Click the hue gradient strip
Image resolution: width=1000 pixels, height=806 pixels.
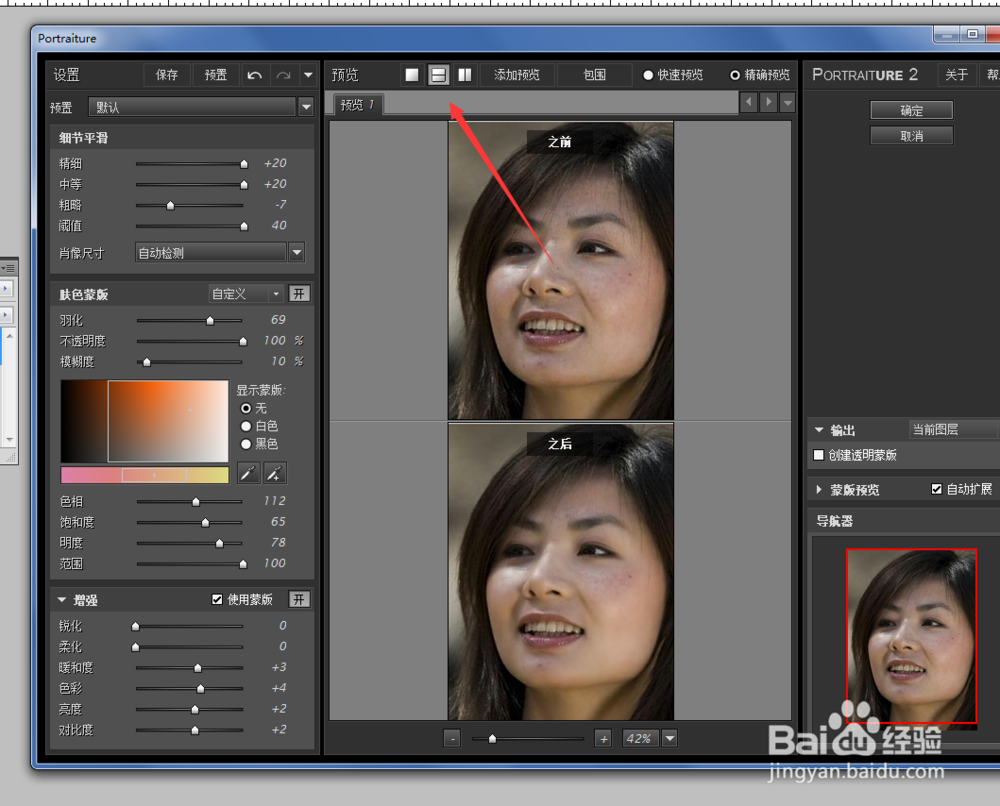coord(145,475)
